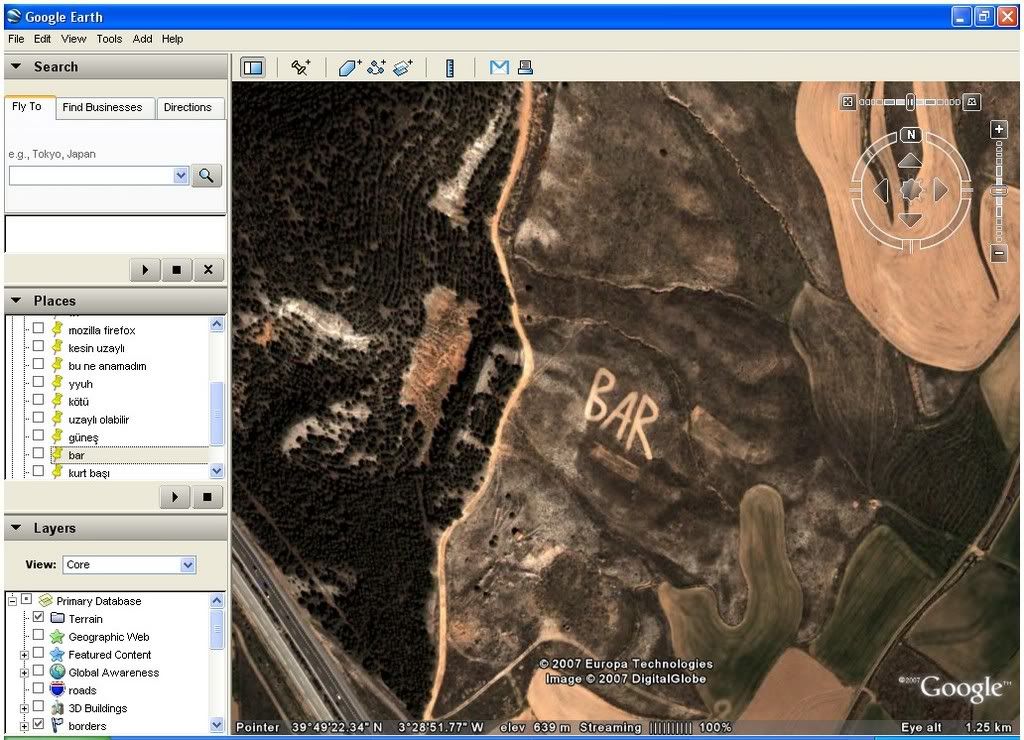Open the Fly To search history dropdown
The width and height of the screenshot is (1024, 740).
[x=181, y=176]
